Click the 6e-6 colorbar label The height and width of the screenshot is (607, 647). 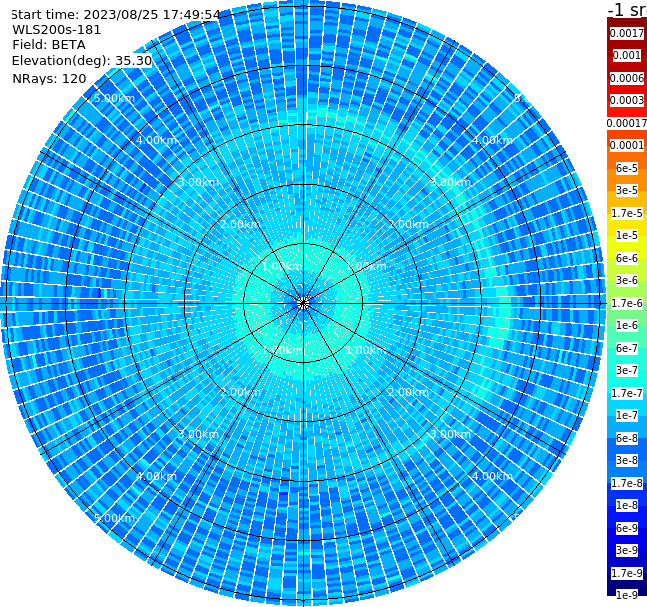pyautogui.click(x=627, y=258)
